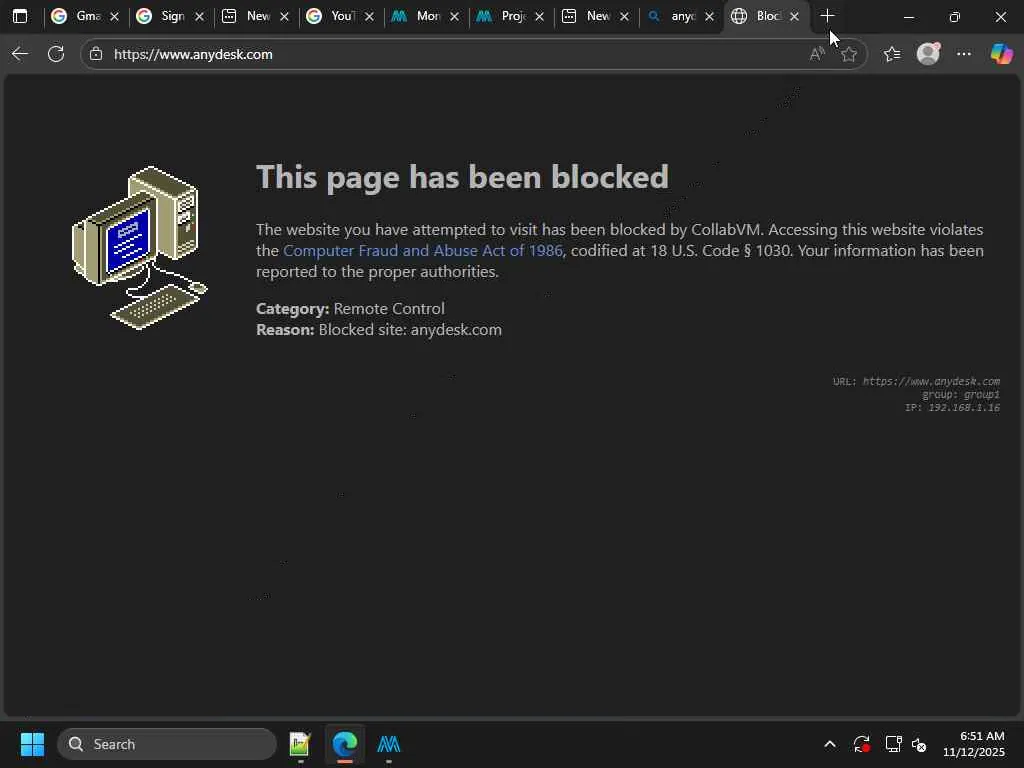The height and width of the screenshot is (768, 1024).
Task: Close the Blocked page tab
Action: [794, 16]
